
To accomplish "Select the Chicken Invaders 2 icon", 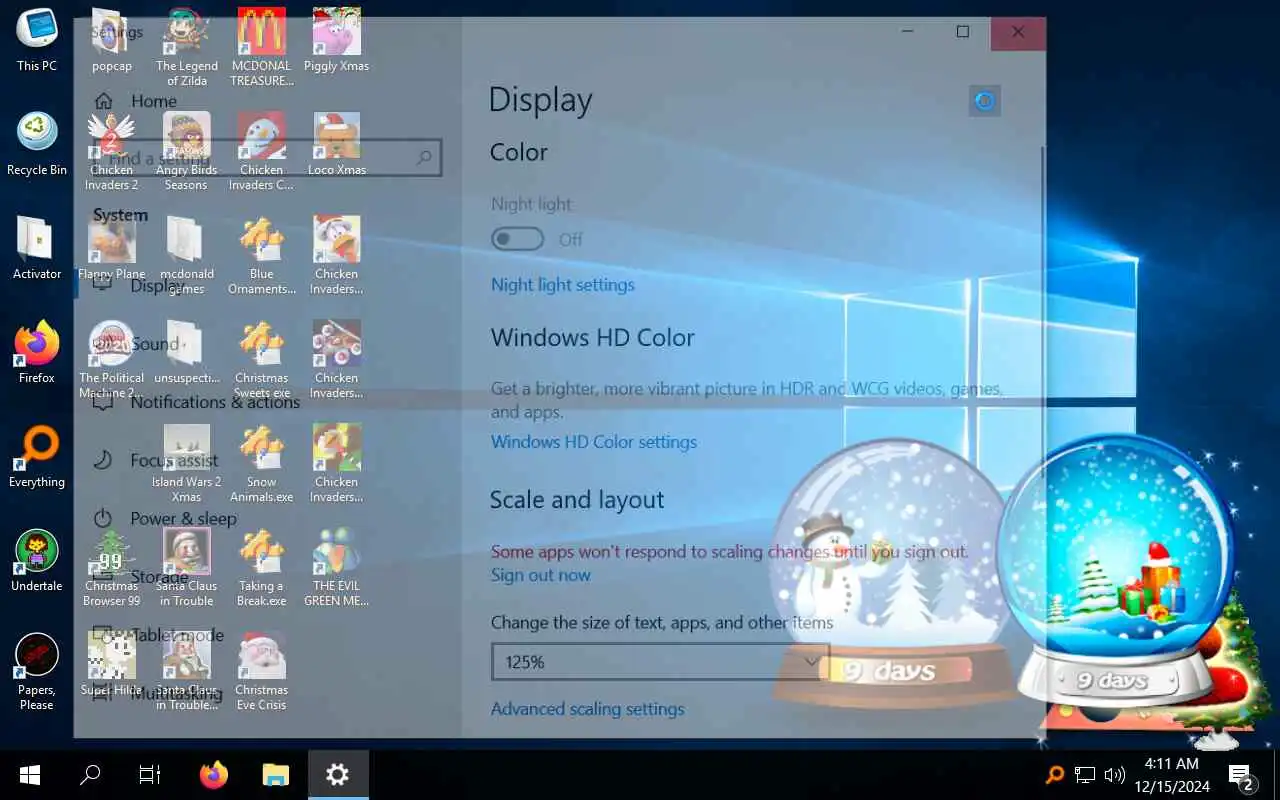I will pos(112,150).
